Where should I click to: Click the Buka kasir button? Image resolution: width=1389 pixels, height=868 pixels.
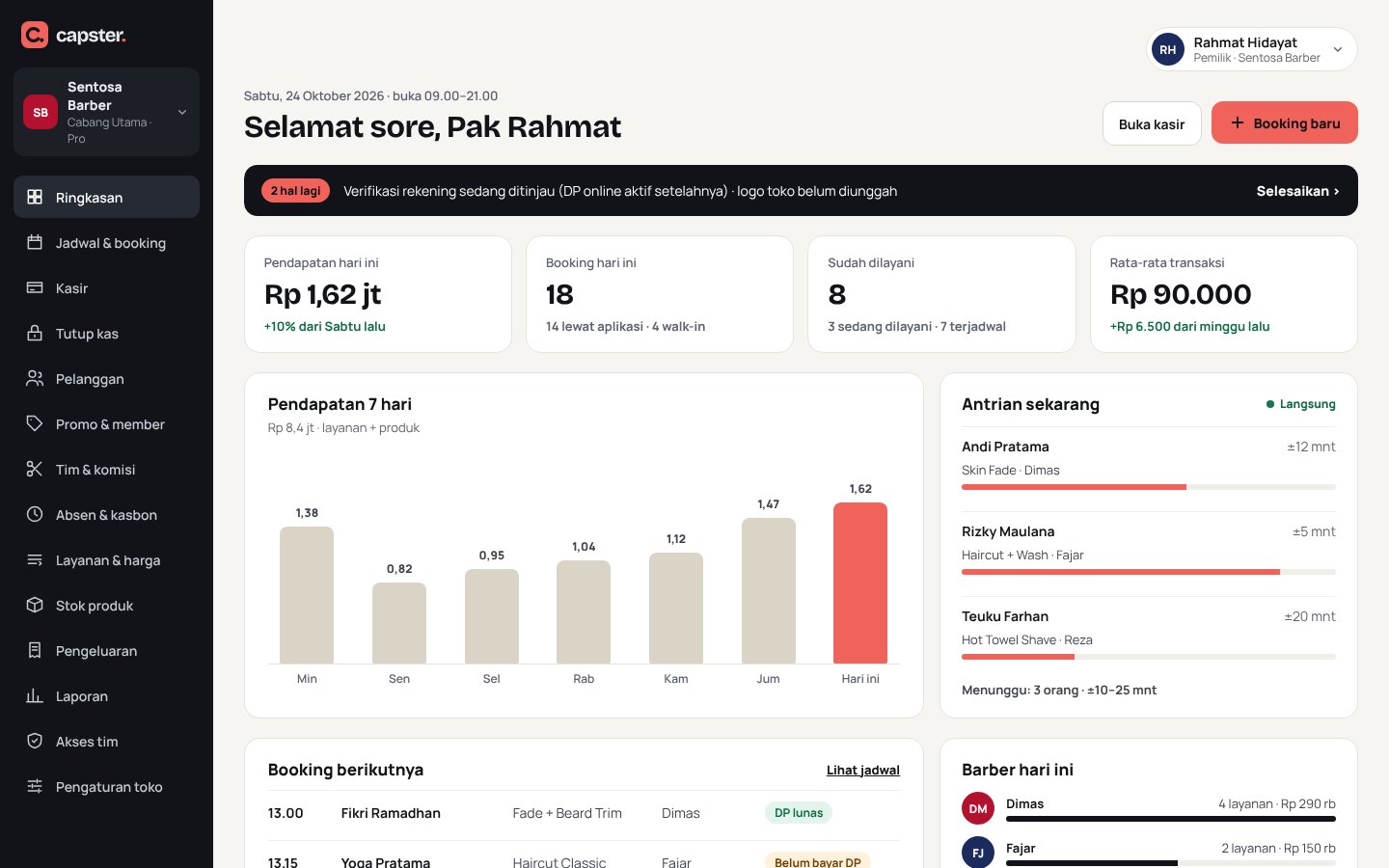pyautogui.click(x=1152, y=123)
